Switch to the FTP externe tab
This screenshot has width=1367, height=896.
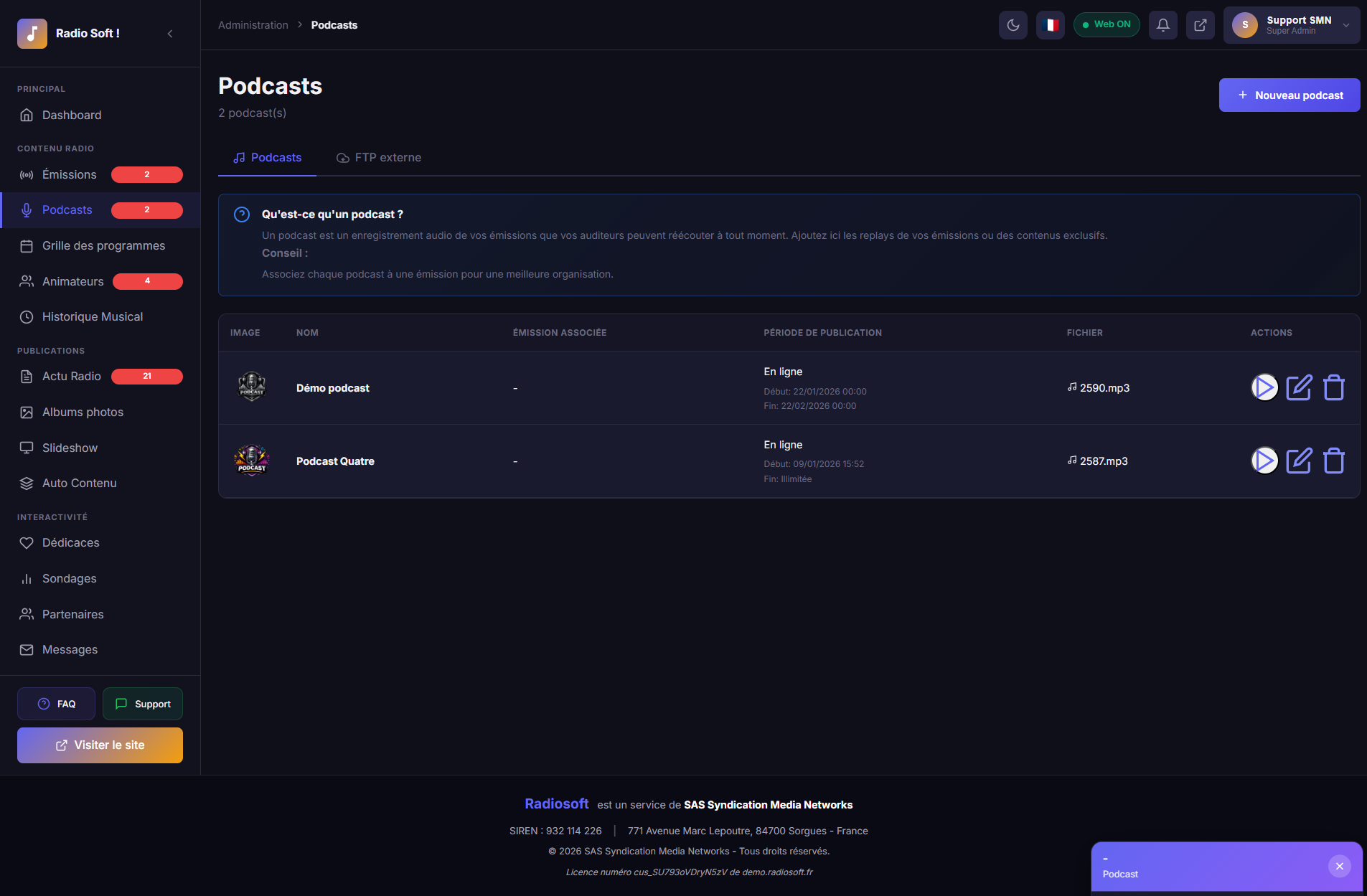(378, 157)
